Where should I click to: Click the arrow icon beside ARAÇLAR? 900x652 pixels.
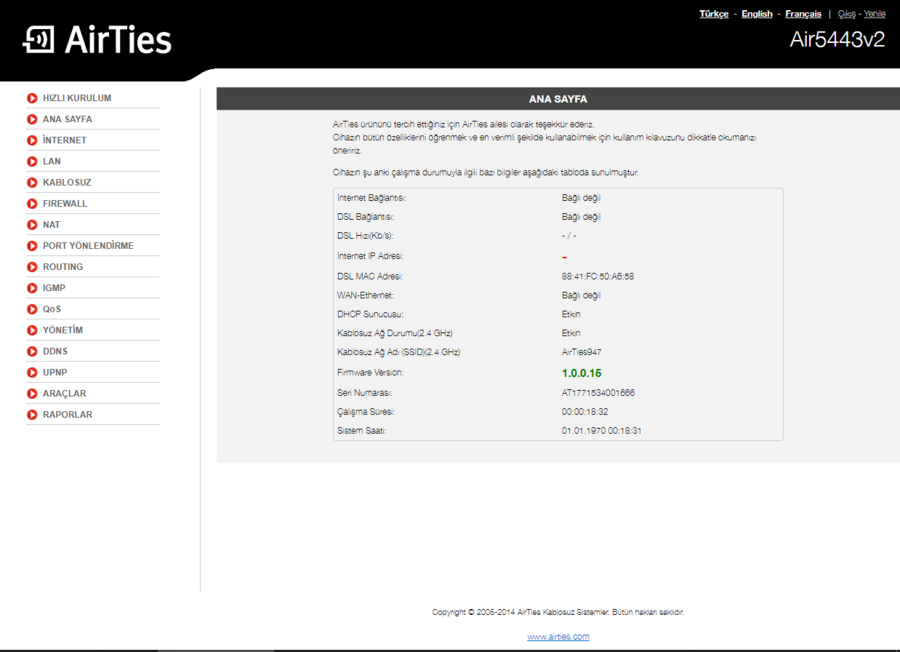33,393
